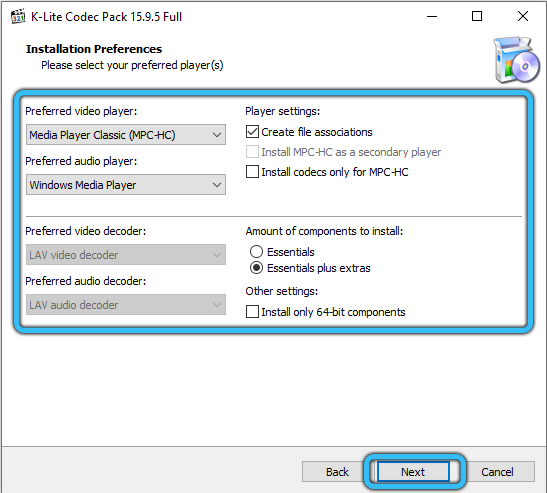Click the installer software box disc icon
Viewport: 547px width, 493px height.
click(x=516, y=60)
